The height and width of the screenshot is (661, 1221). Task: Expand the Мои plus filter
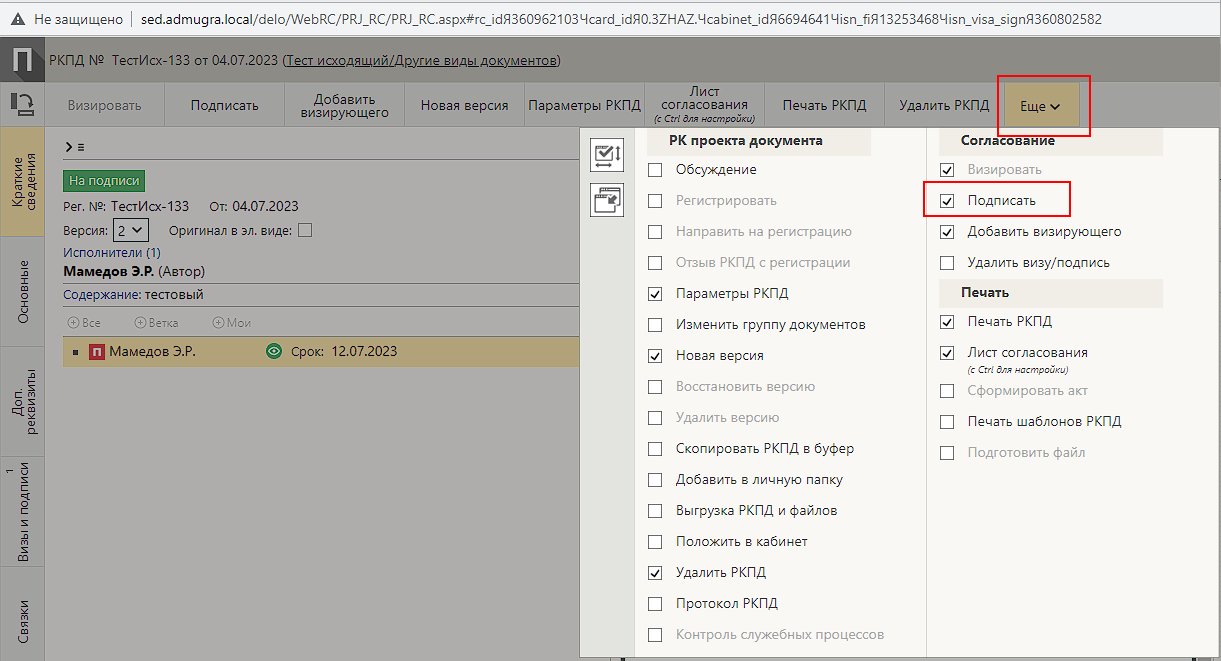click(x=232, y=323)
